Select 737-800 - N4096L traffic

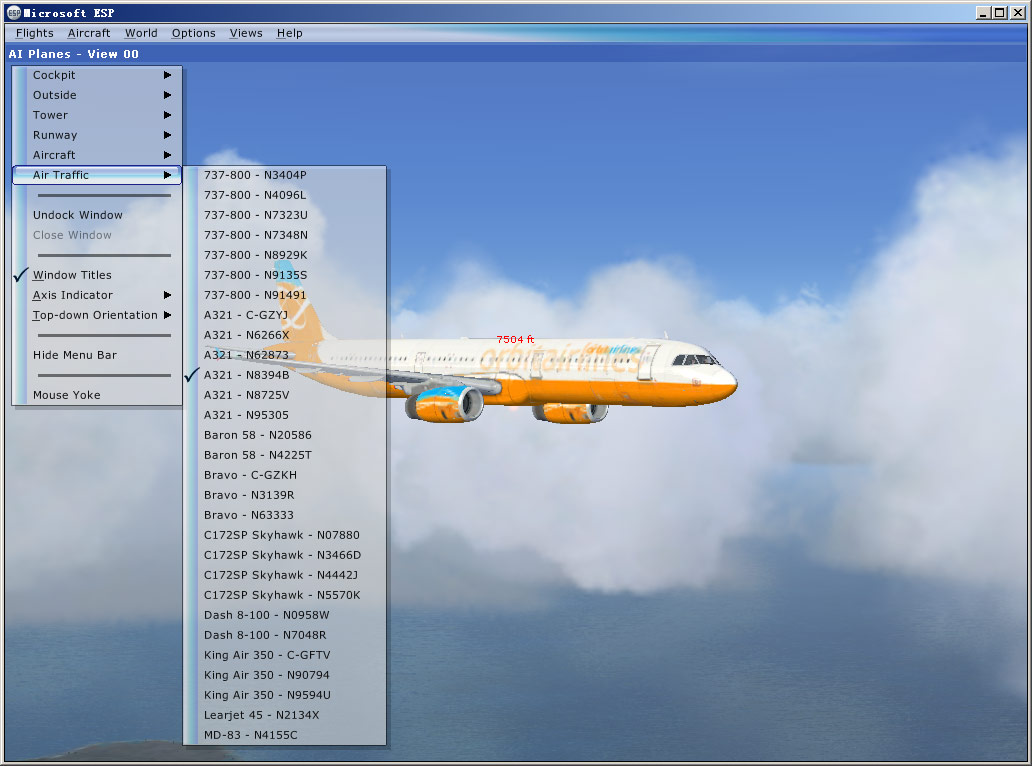point(284,195)
